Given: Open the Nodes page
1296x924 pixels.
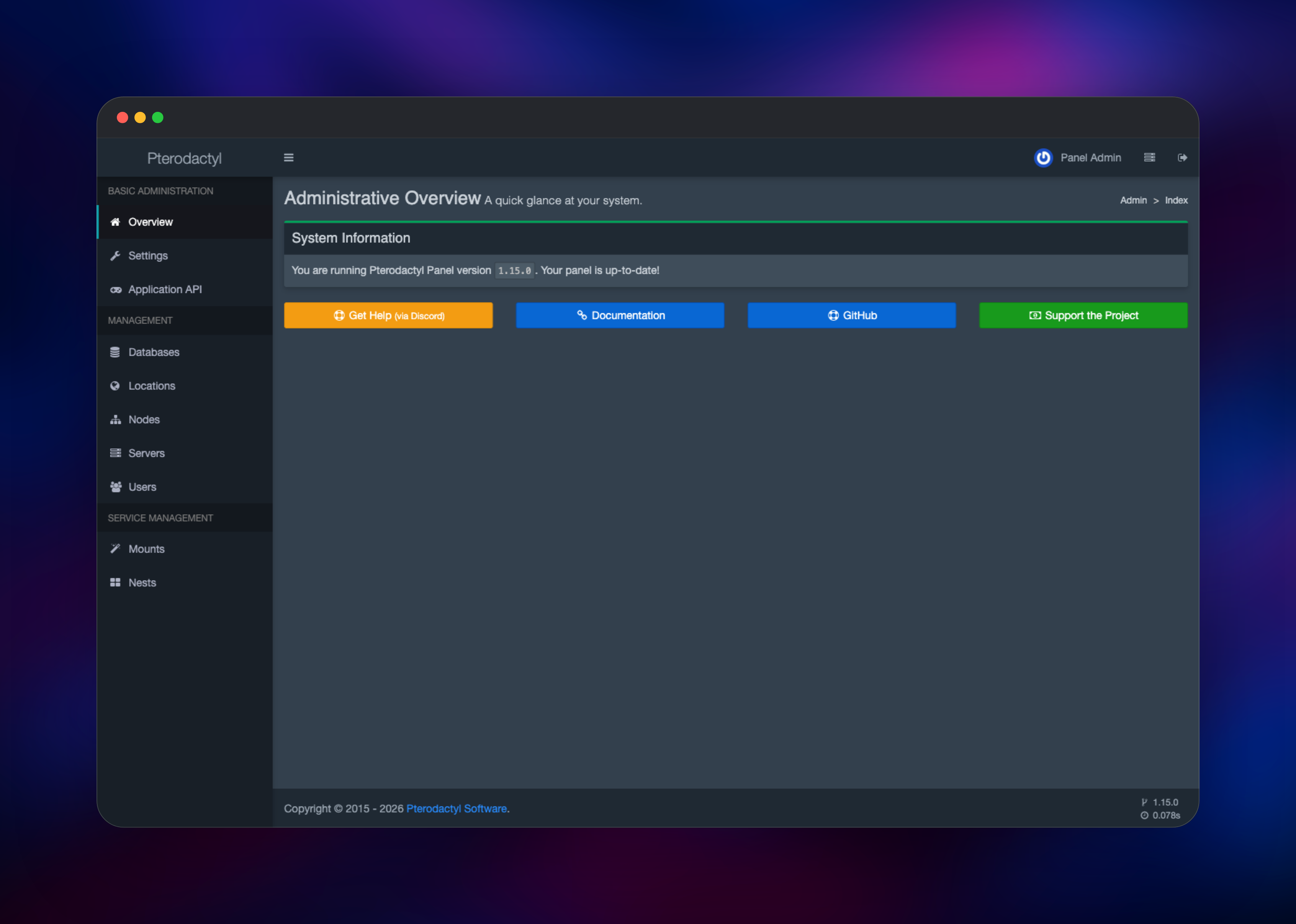Looking at the screenshot, I should pos(185,419).
